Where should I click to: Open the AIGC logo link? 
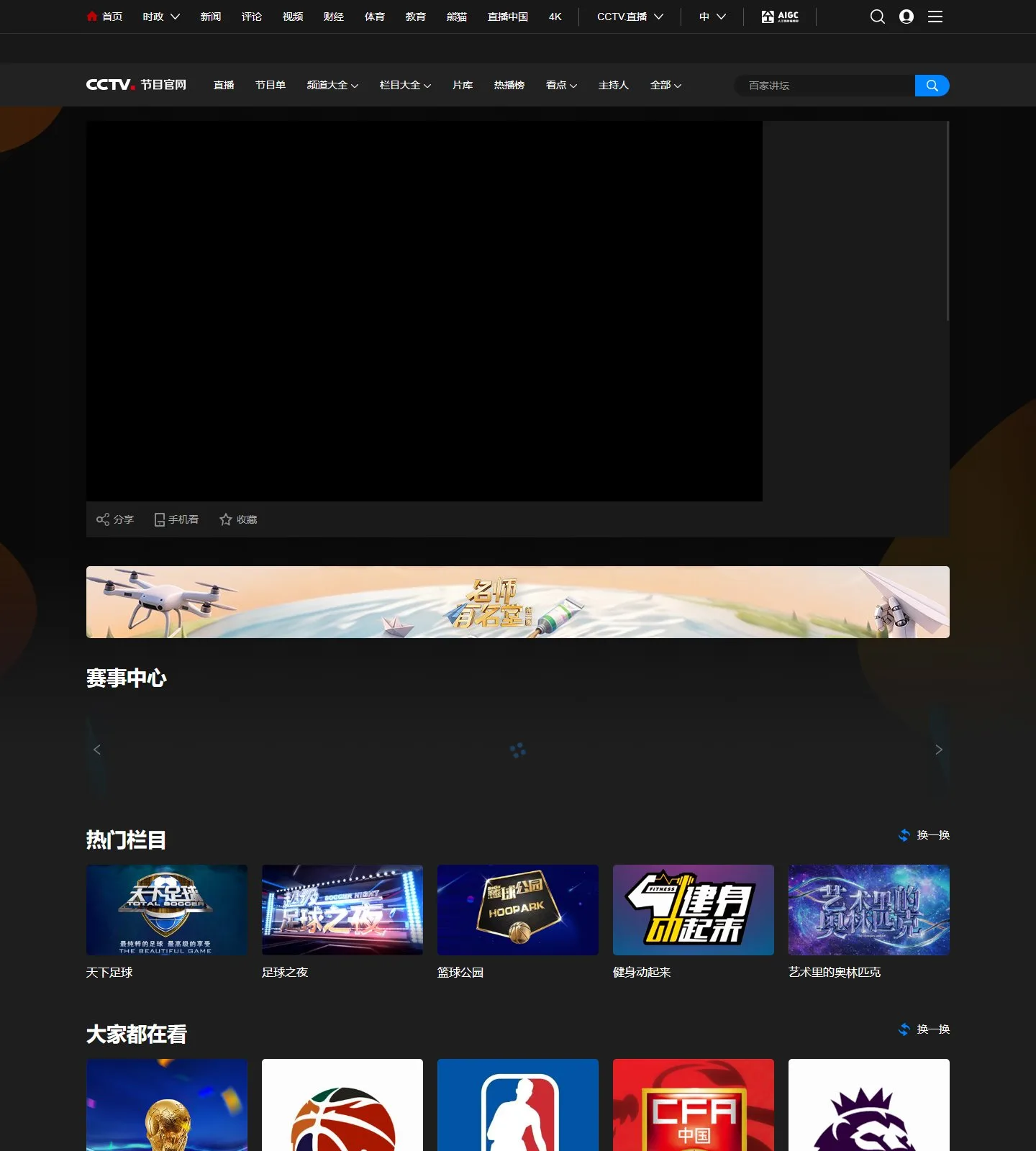[780, 16]
